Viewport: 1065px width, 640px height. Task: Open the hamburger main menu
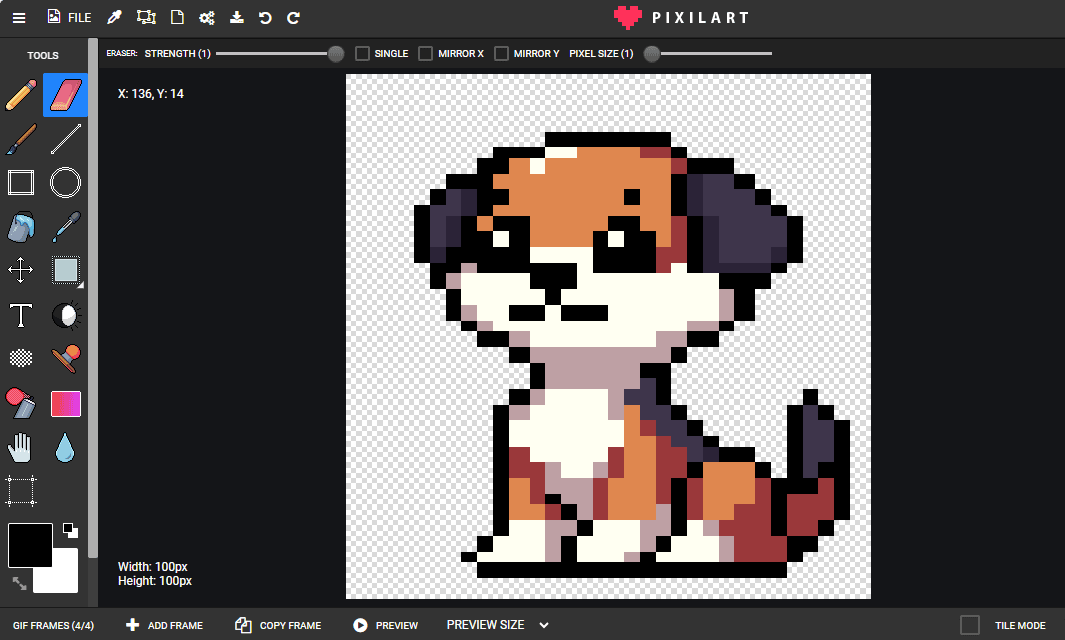coord(18,17)
